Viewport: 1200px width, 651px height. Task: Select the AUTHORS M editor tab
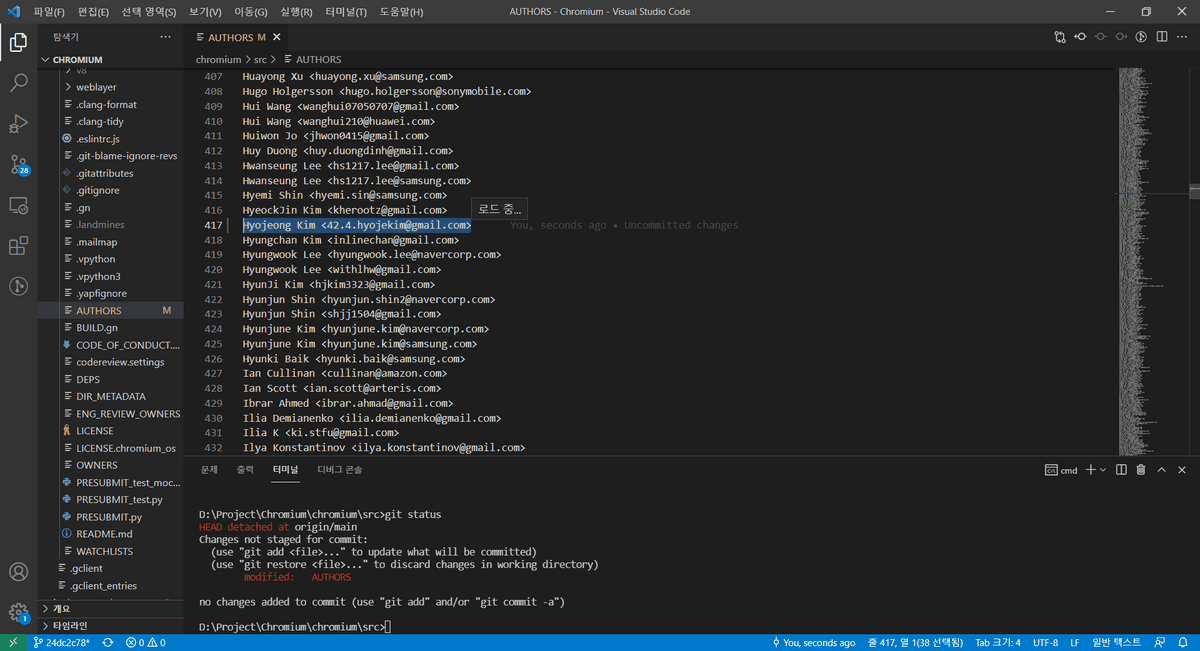[238, 37]
